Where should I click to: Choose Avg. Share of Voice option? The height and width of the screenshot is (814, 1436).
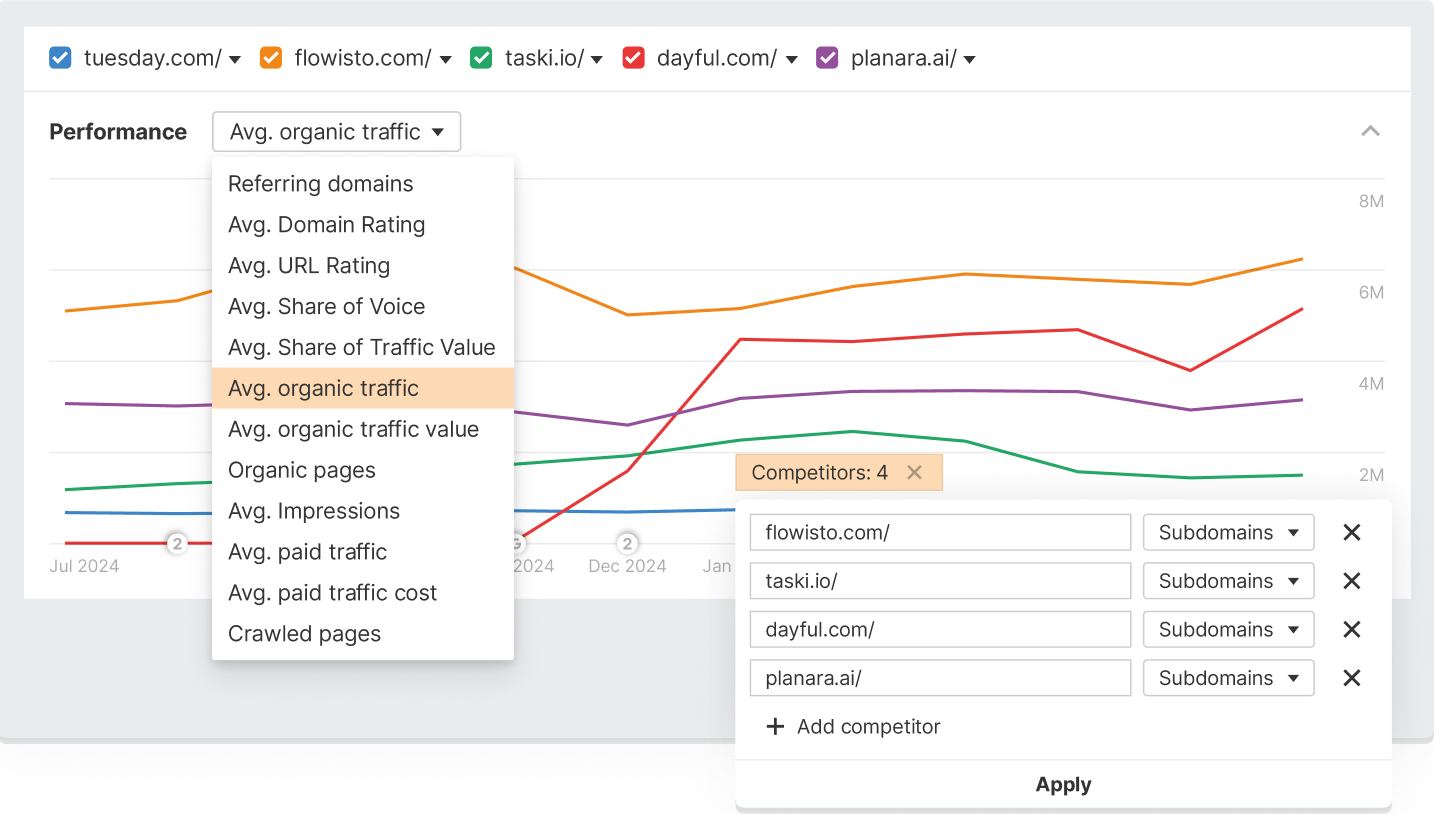[327, 307]
